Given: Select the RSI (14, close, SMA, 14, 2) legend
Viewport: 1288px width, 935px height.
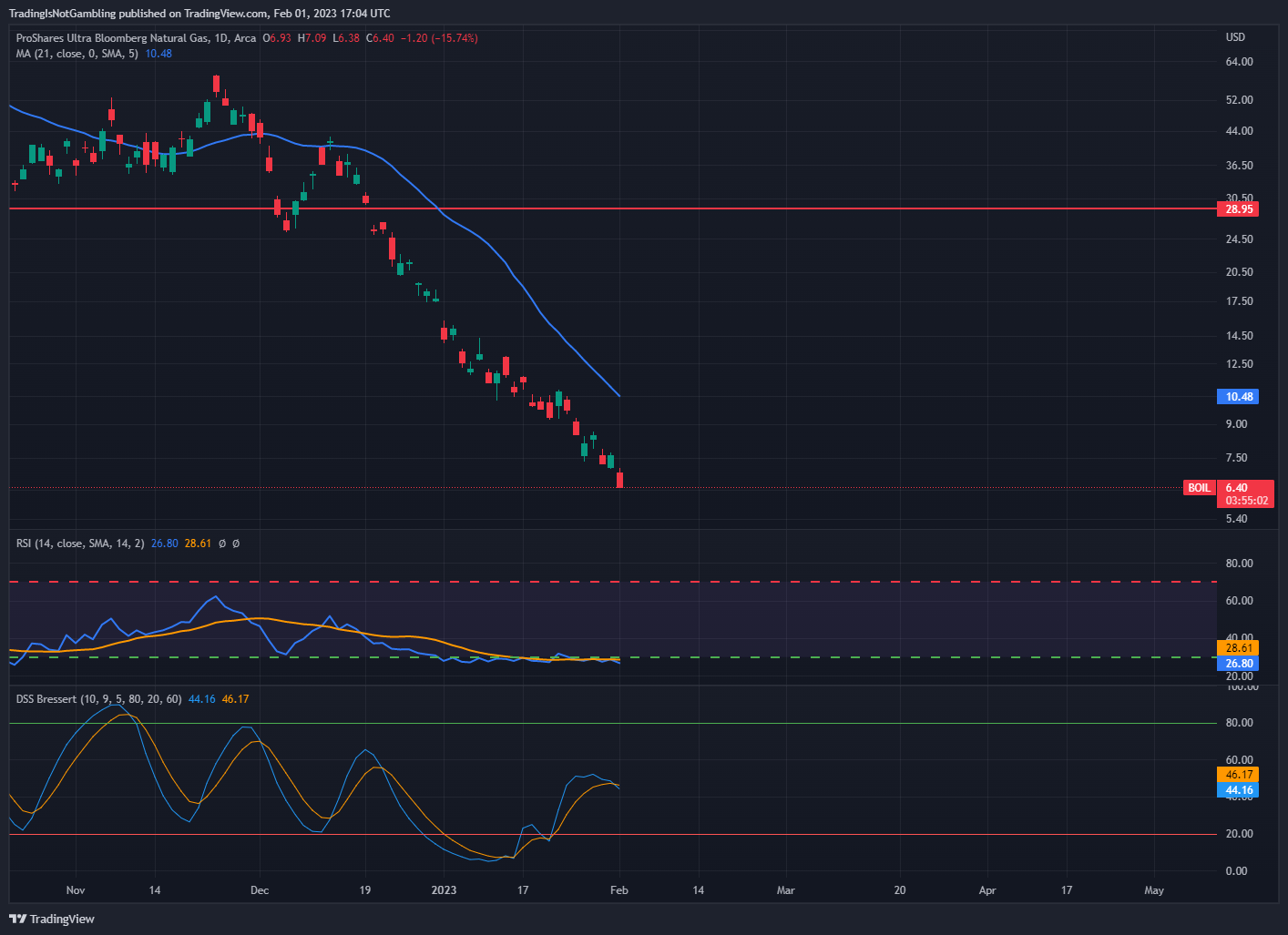Looking at the screenshot, I should pyautogui.click(x=80, y=544).
